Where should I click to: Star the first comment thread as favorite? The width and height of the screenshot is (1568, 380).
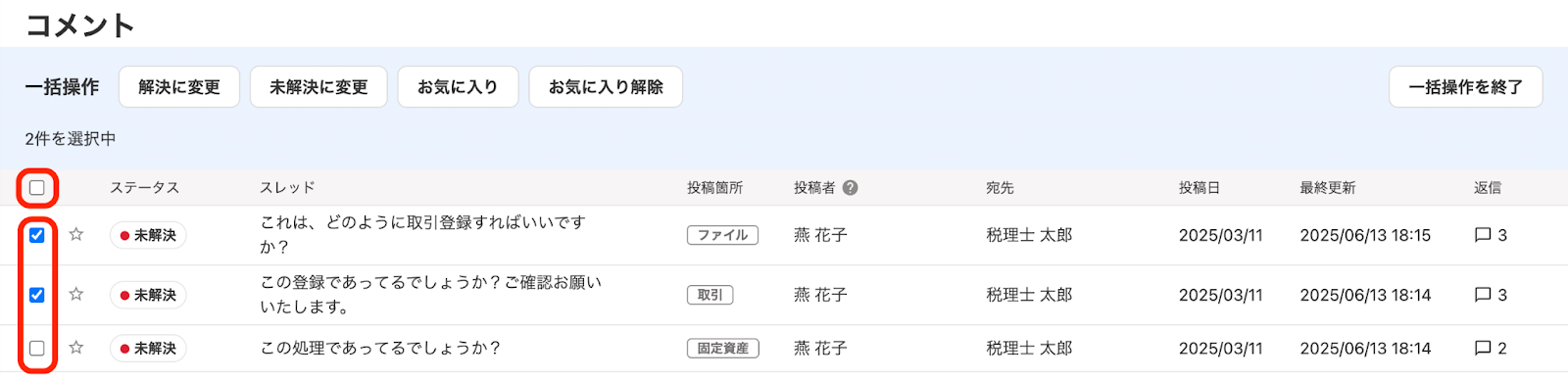76,235
